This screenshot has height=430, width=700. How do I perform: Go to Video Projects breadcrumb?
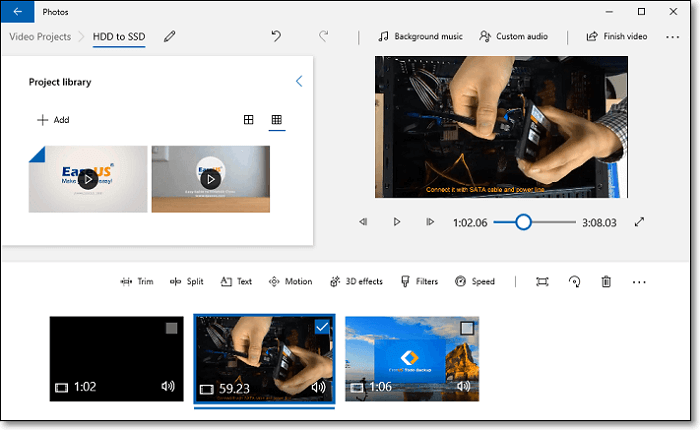click(40, 37)
